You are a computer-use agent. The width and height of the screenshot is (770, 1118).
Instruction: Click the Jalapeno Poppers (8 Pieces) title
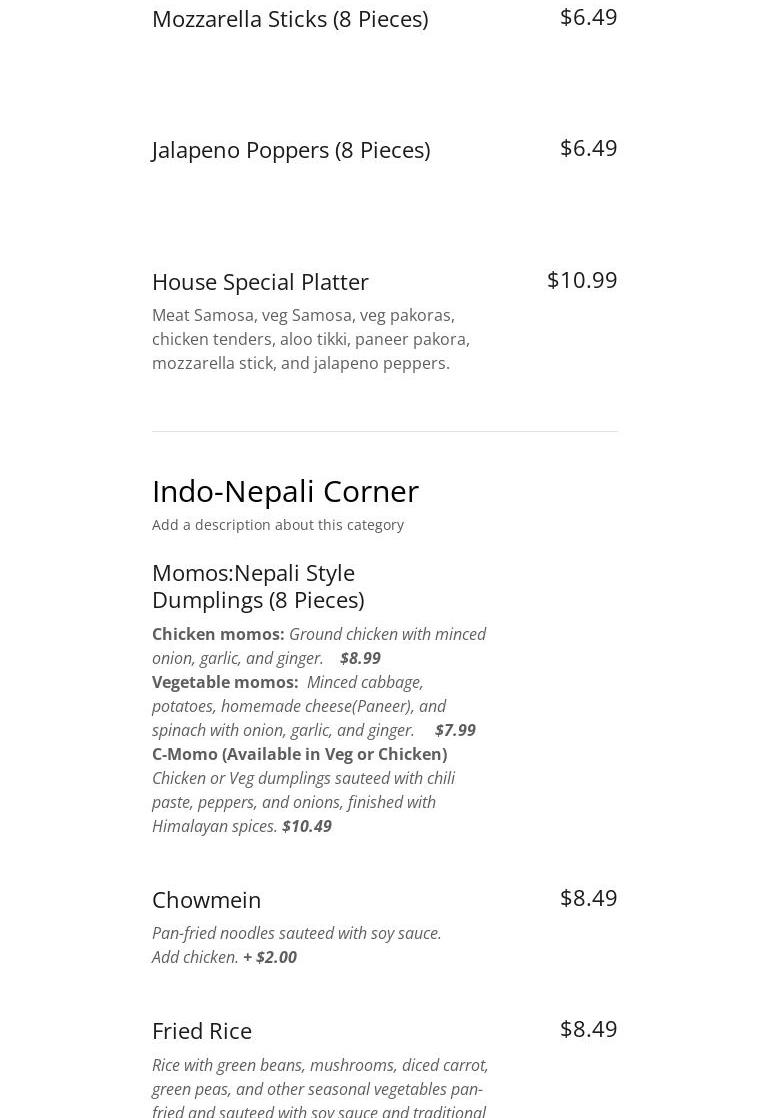[290, 150]
